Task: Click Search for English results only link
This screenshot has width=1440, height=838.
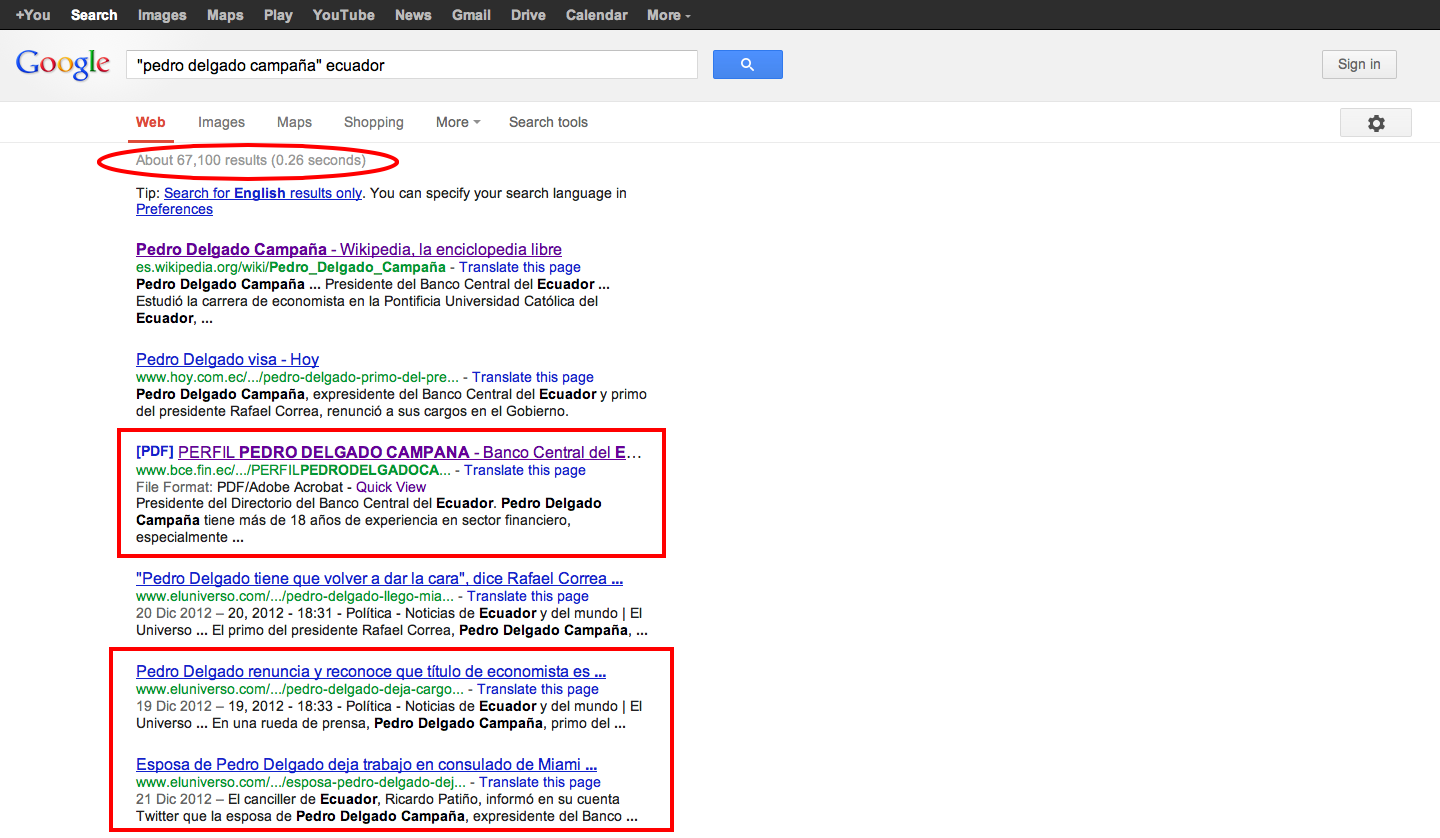Action: 263,193
